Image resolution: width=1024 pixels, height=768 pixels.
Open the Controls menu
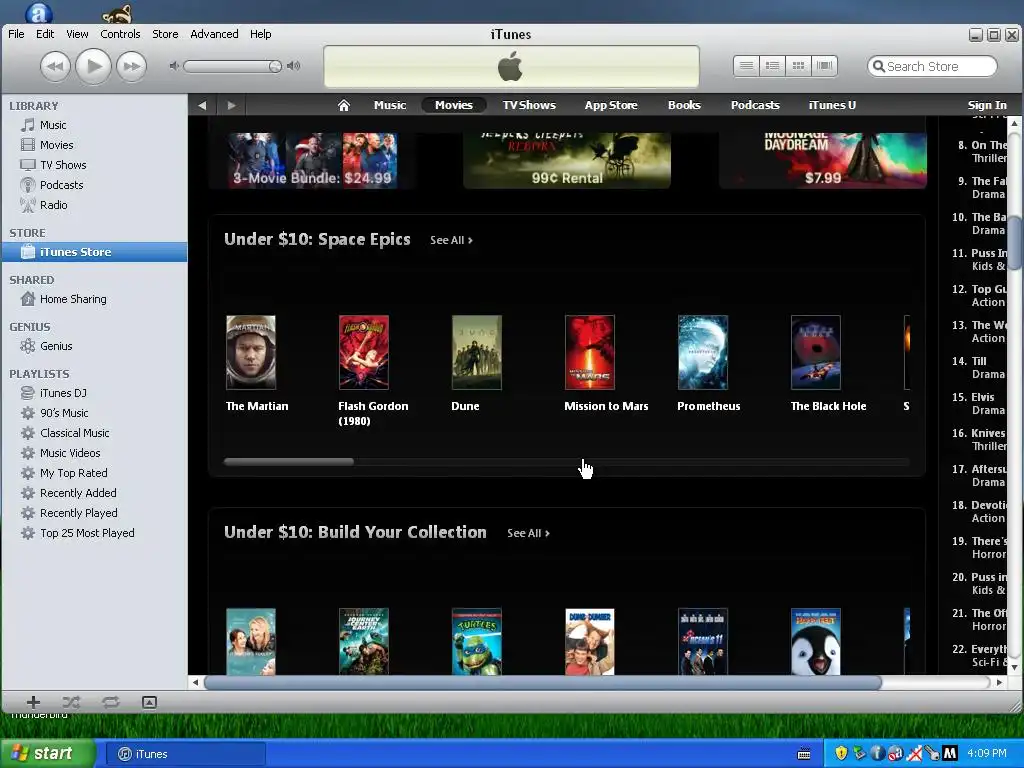click(x=120, y=34)
